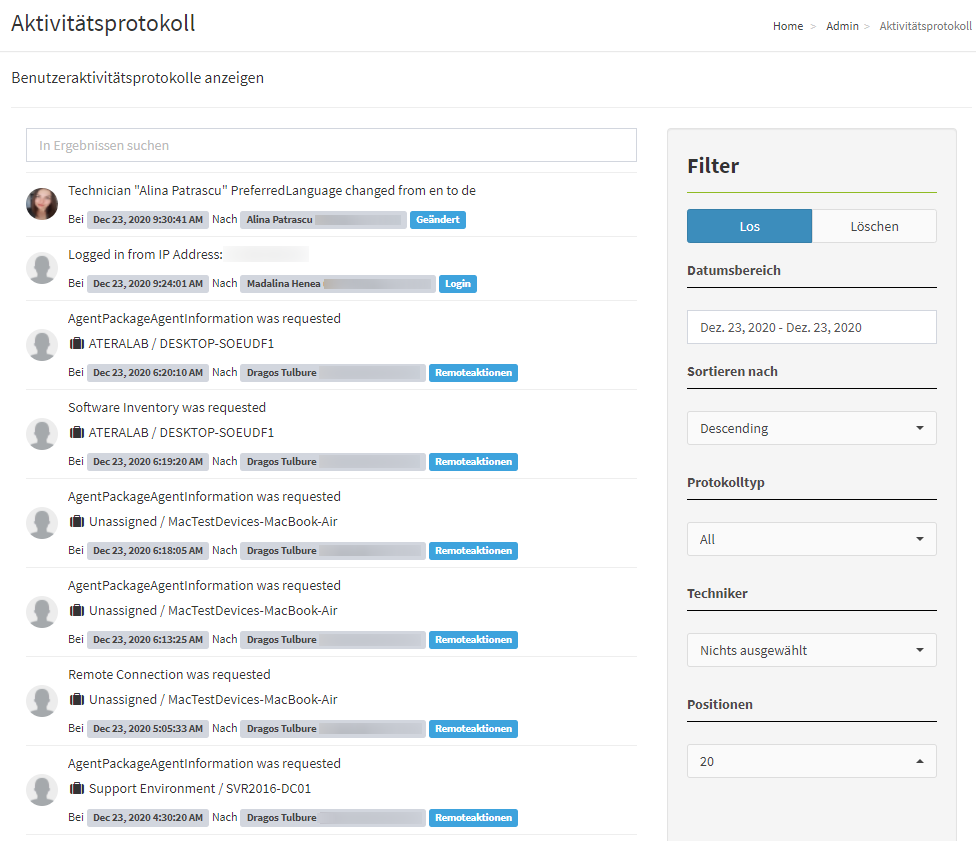Click timestamp Dec 23, 2020 9:24:01 AM
This screenshot has height=841, width=976.
(x=148, y=284)
